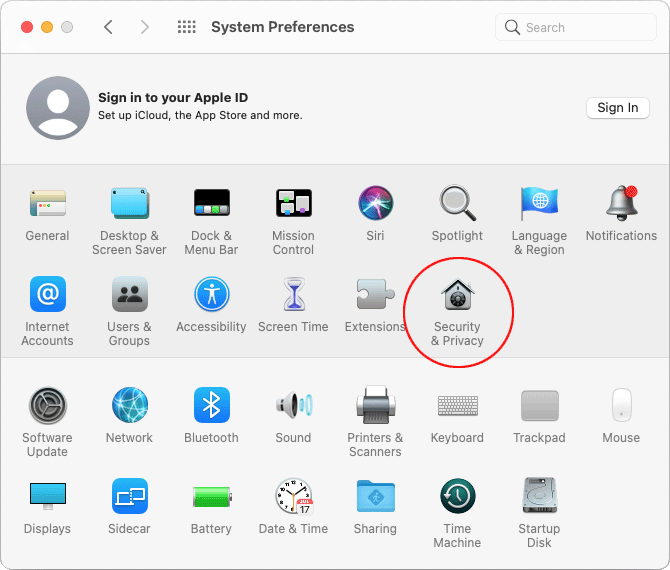Open Screen Time settings
Screen dimensions: 670x570
(294, 294)
